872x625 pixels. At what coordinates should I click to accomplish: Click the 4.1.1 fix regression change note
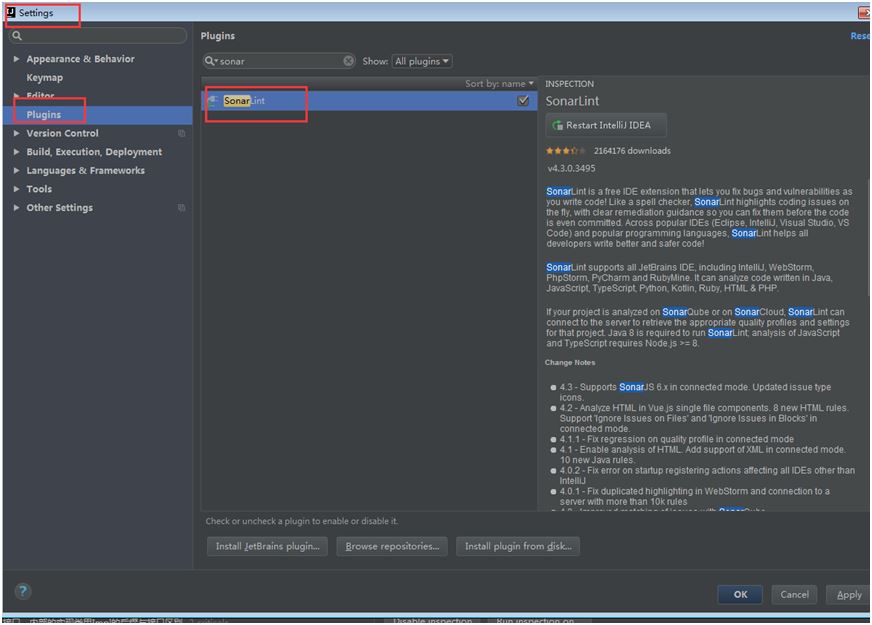pyautogui.click(x=676, y=439)
